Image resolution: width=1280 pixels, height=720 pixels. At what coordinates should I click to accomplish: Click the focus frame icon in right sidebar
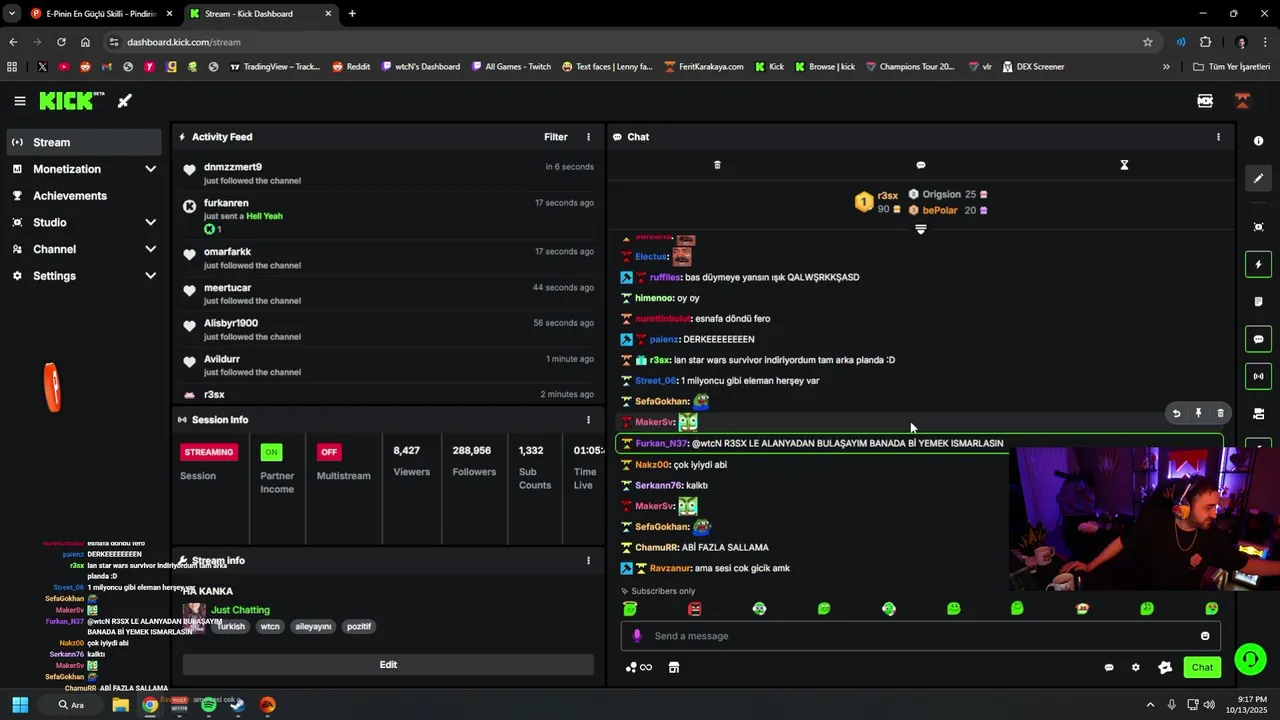(x=1258, y=227)
